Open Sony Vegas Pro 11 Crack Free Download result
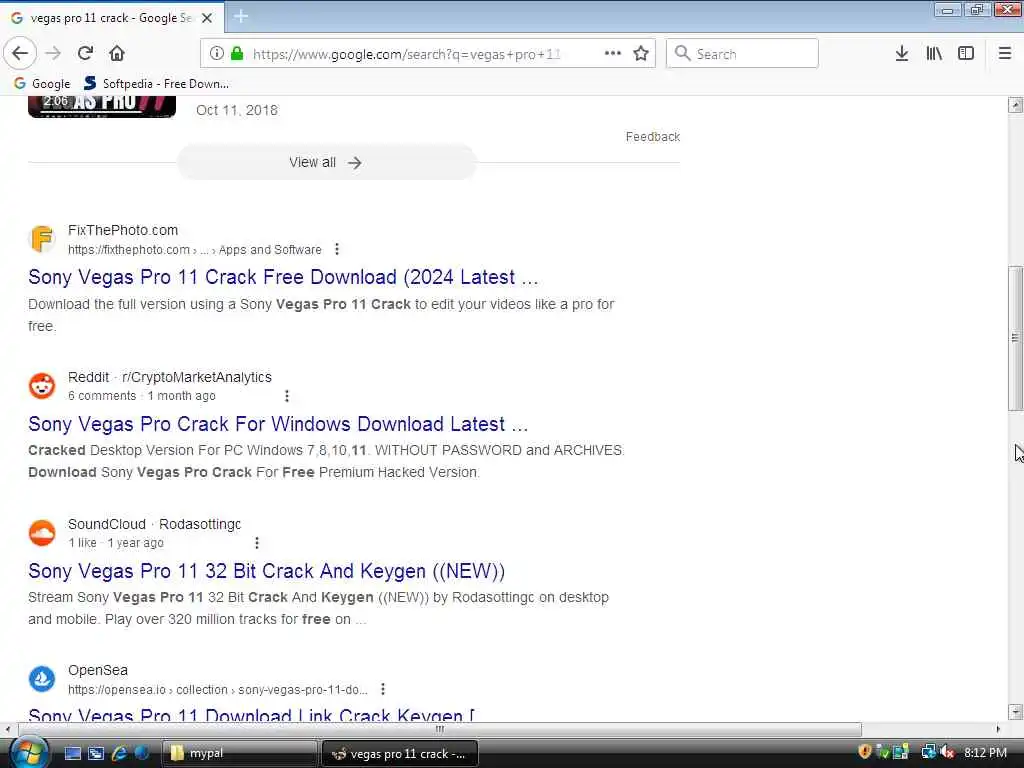 click(283, 277)
